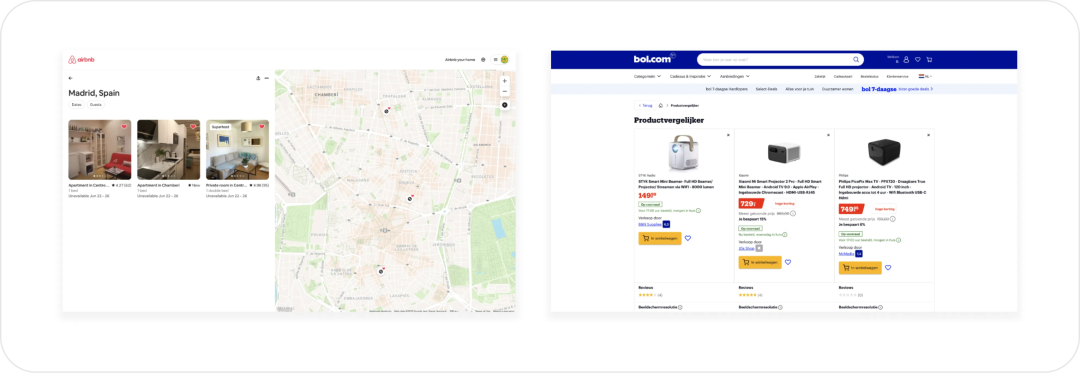1080x373 pixels.
Task: Open the Superhost private room photo
Action: tap(238, 150)
